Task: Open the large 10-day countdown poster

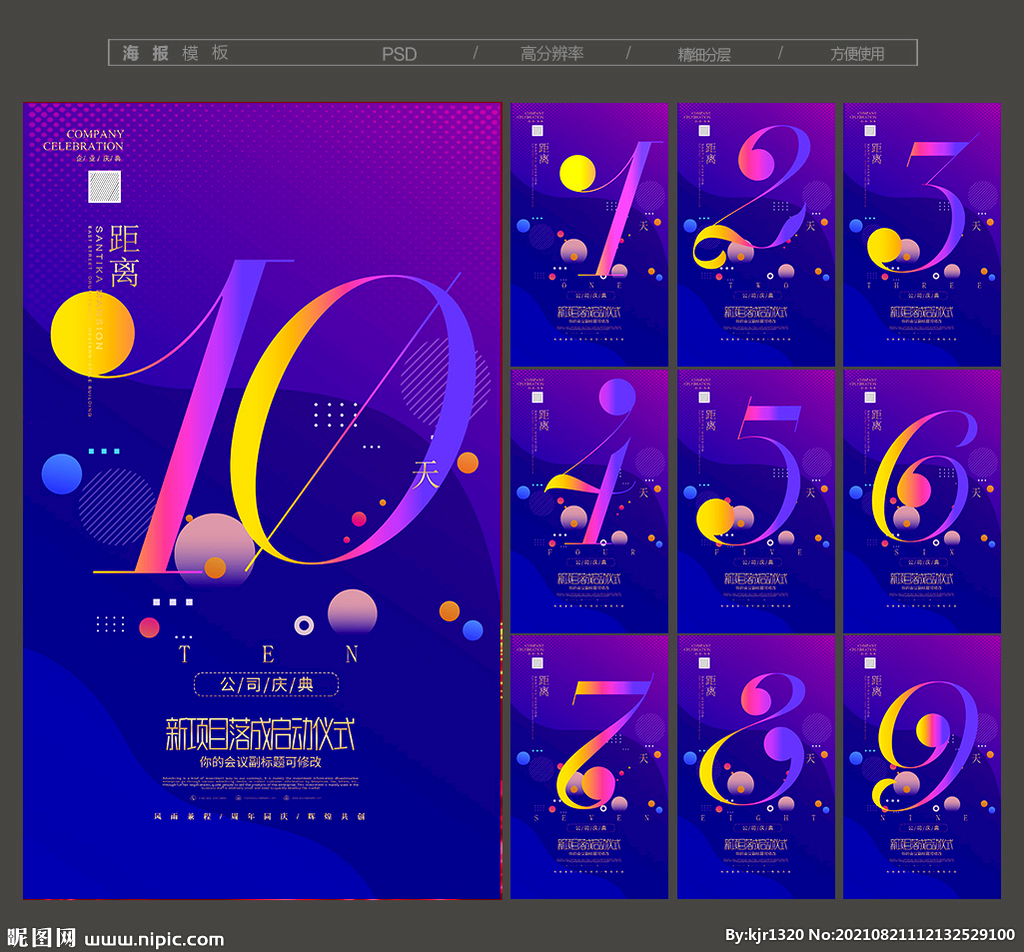Action: 263,501
